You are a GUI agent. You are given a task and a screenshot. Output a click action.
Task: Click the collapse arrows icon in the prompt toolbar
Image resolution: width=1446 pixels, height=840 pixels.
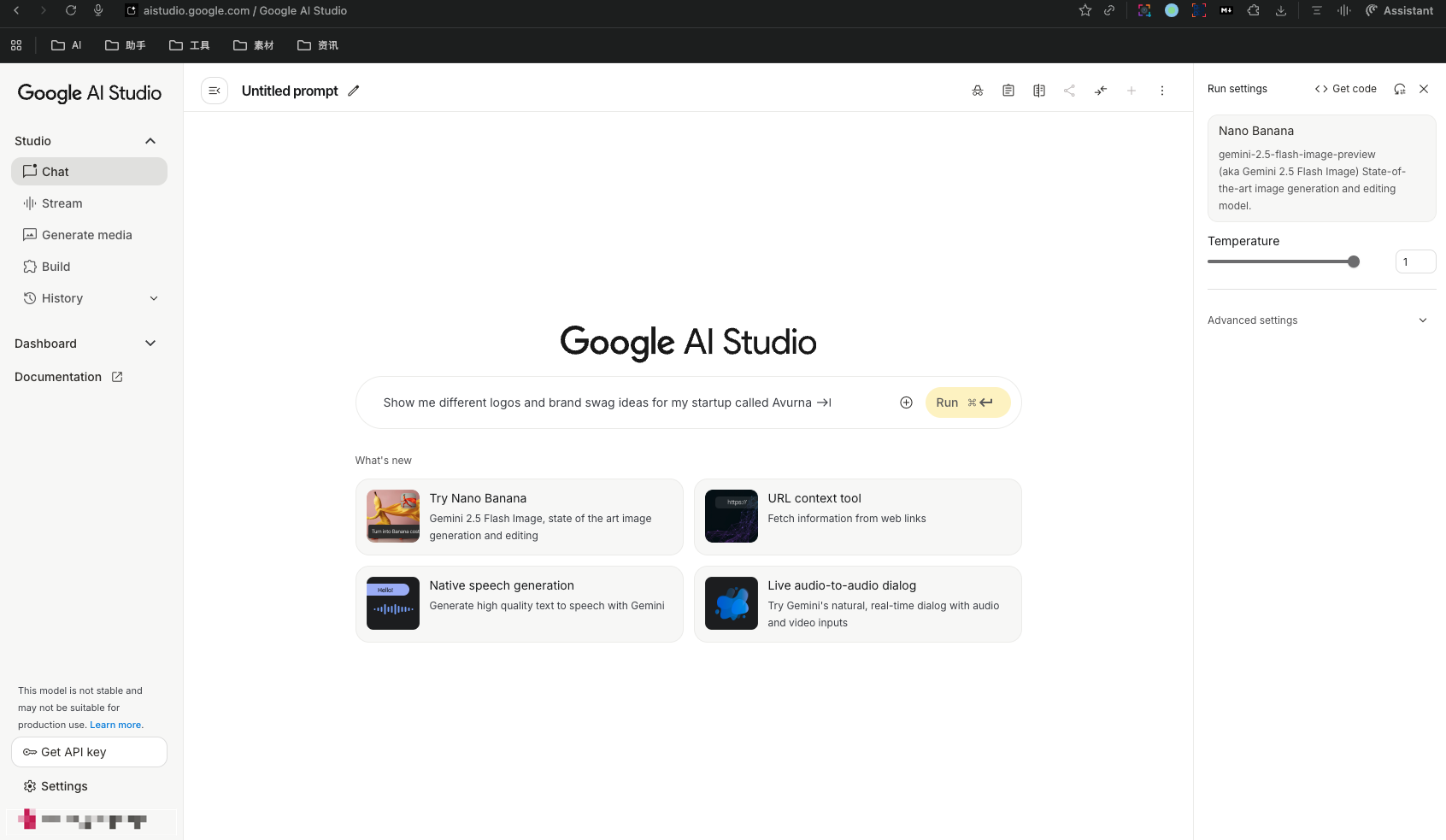[1101, 91]
